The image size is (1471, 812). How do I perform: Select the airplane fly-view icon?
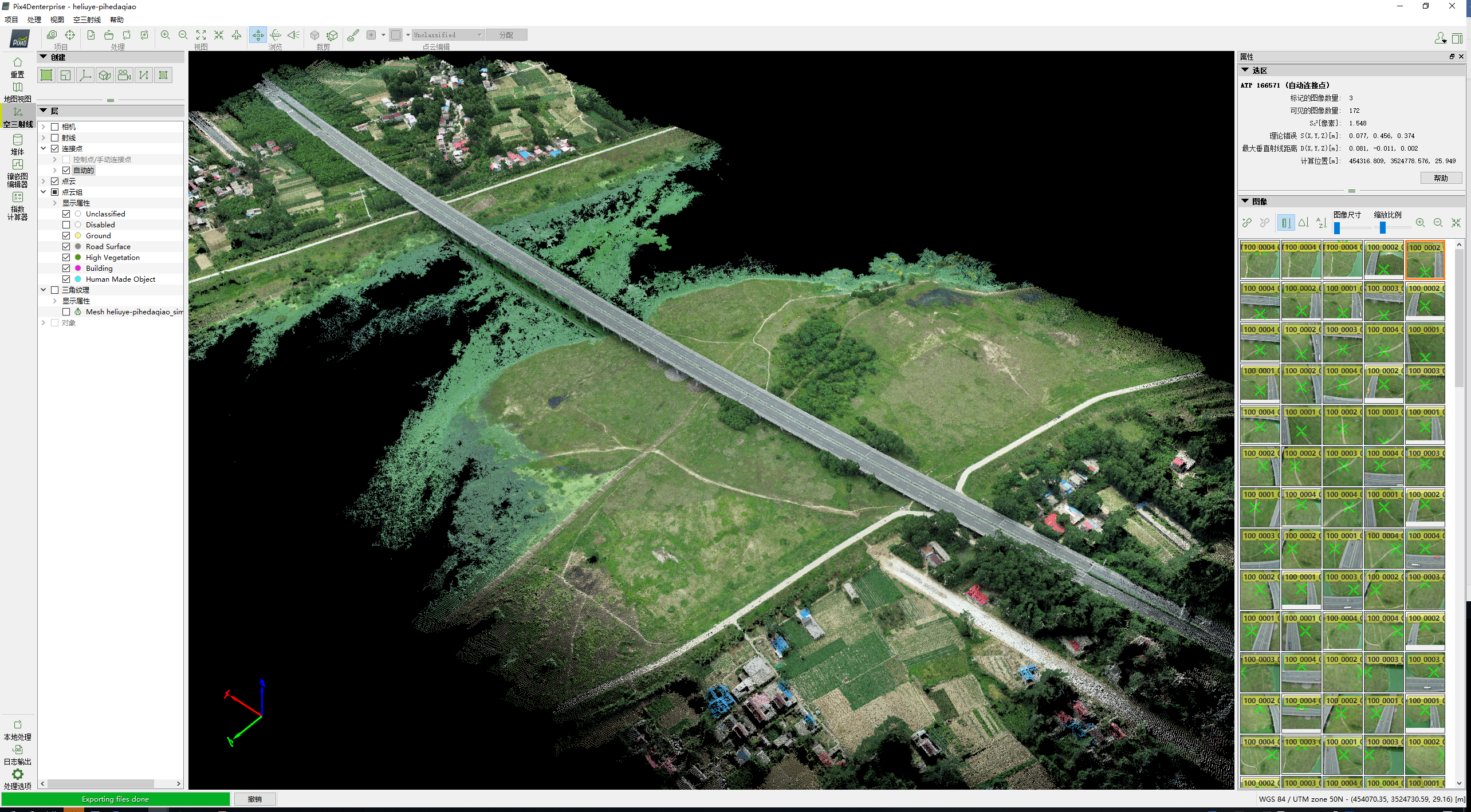(x=237, y=35)
